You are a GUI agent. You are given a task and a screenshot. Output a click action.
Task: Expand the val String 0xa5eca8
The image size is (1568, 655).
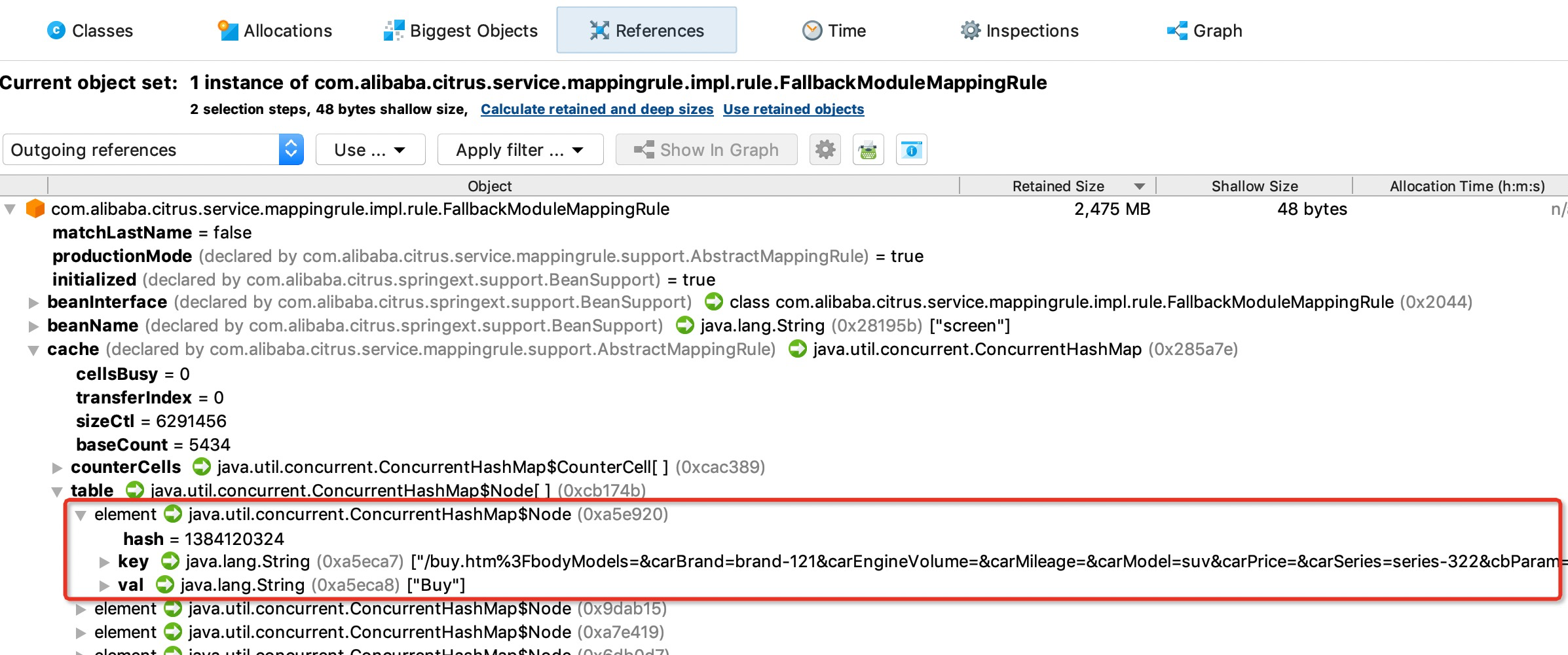(104, 586)
